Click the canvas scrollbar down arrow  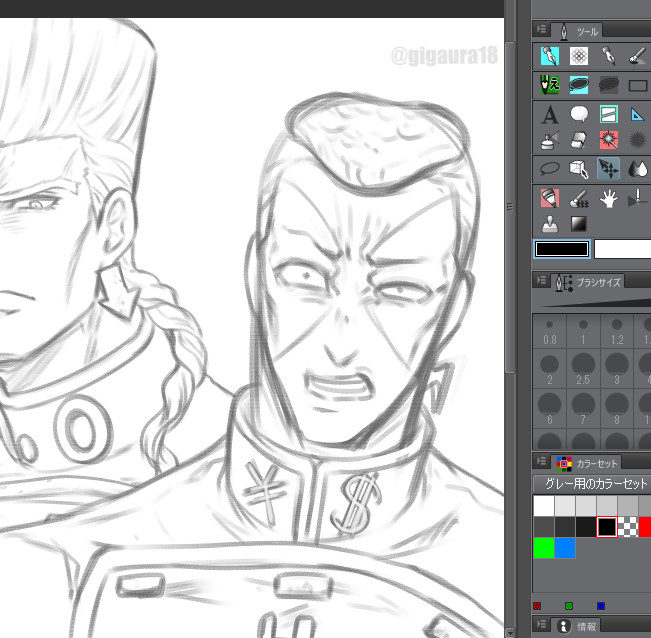[x=511, y=631]
